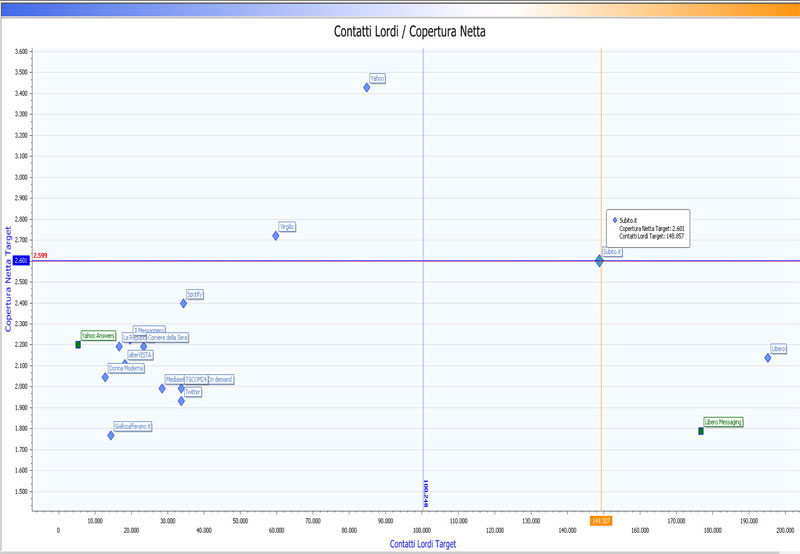This screenshot has height=554, width=800.
Task: Click the Spotify data point marker
Action: pos(183,303)
